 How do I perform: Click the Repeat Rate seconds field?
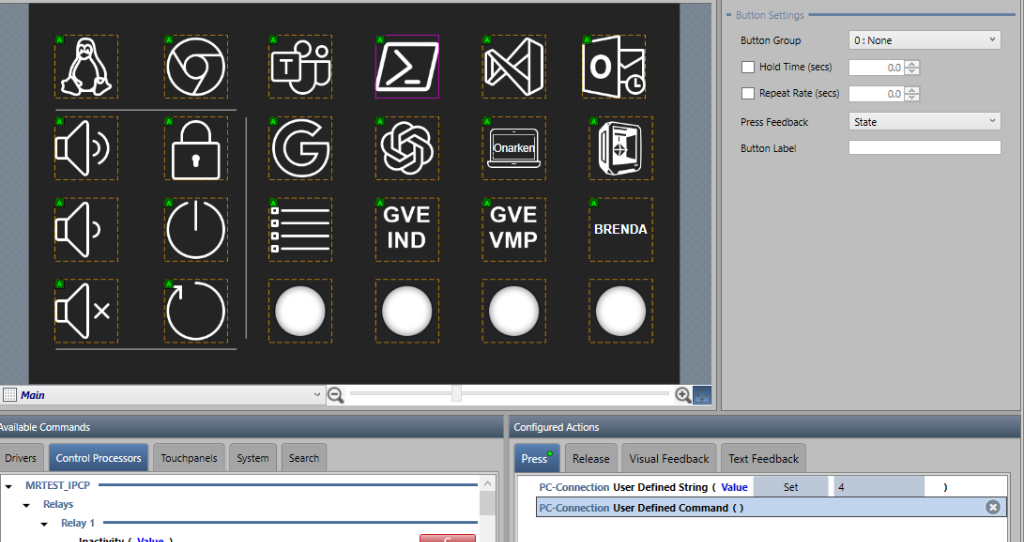(x=876, y=93)
